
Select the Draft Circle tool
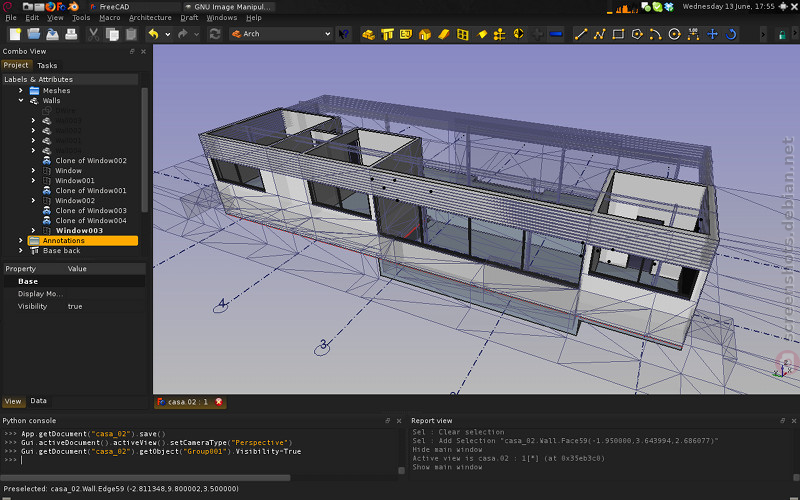click(674, 34)
